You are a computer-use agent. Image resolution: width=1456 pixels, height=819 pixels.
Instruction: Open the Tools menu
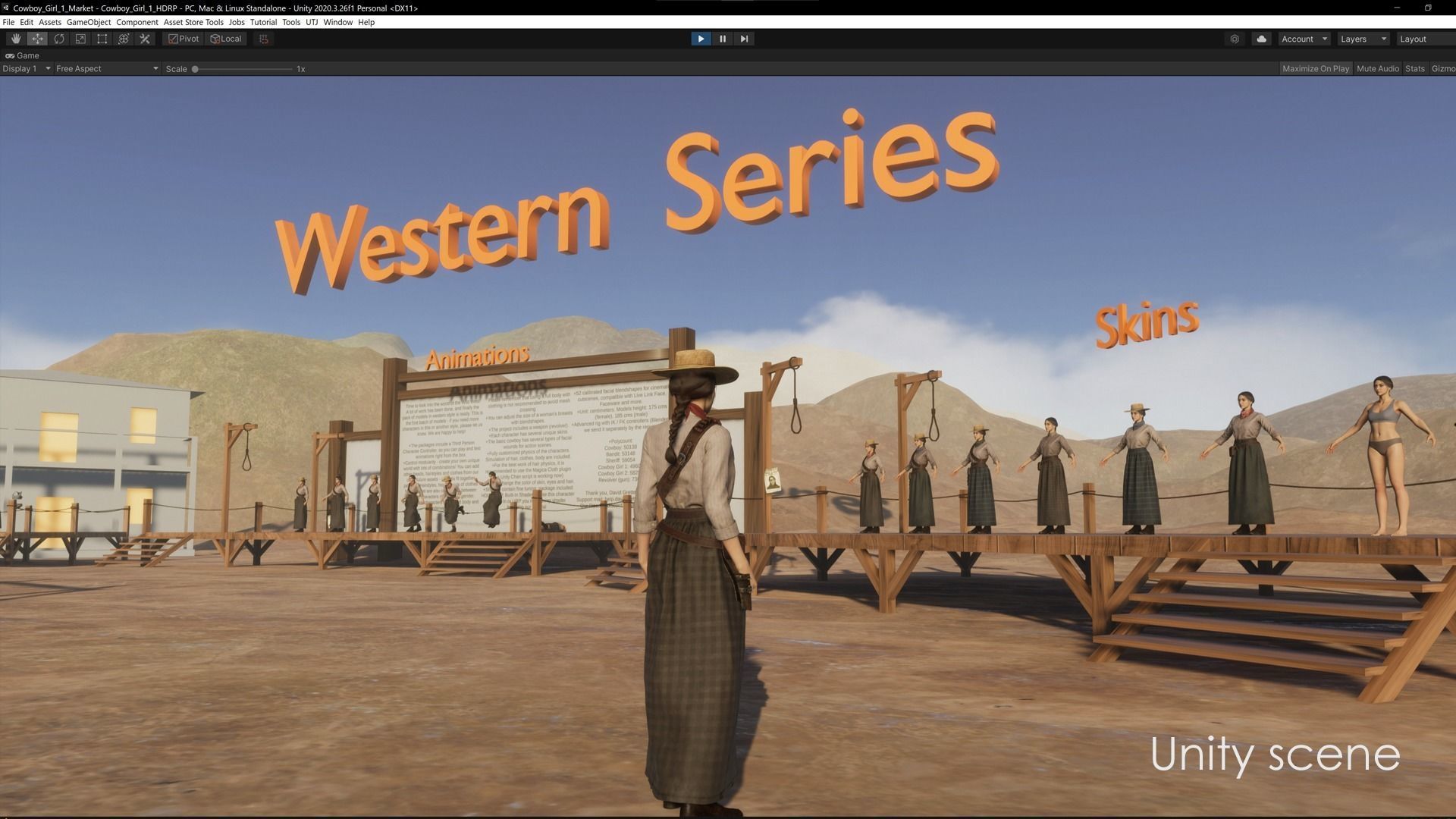(x=291, y=22)
